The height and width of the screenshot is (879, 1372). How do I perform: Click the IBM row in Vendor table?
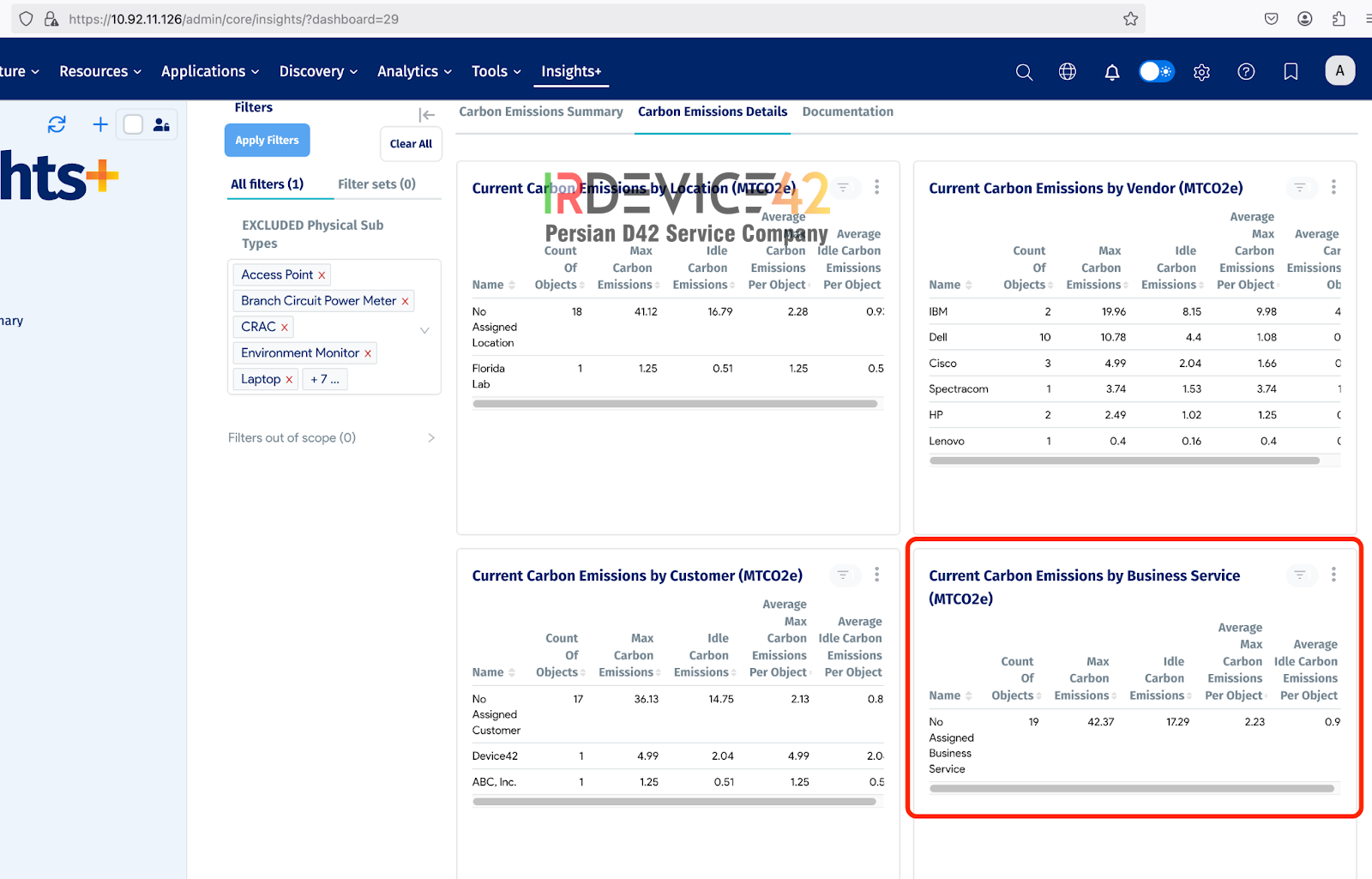pyautogui.click(x=1134, y=311)
